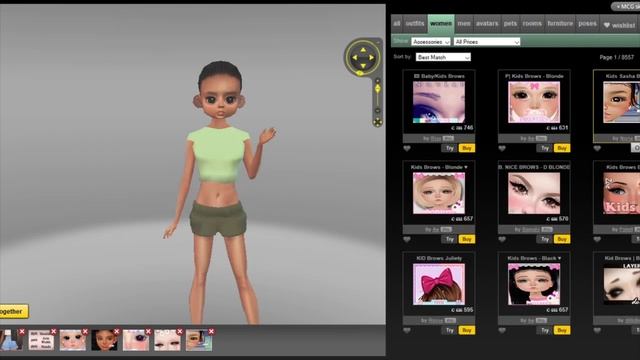Open the furniture tab
The image size is (640, 360).
point(560,24)
